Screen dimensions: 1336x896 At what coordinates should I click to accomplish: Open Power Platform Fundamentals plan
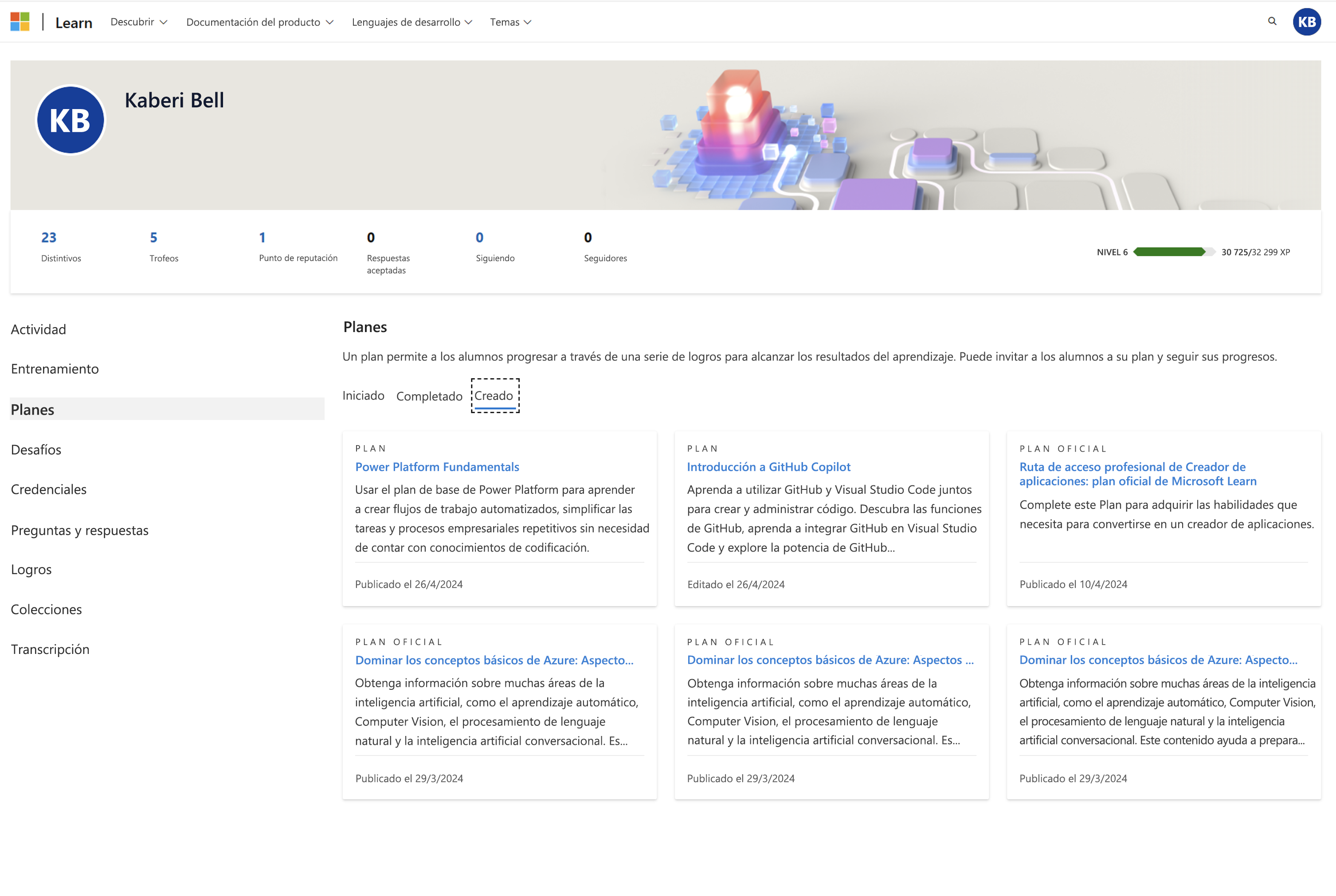point(438,465)
